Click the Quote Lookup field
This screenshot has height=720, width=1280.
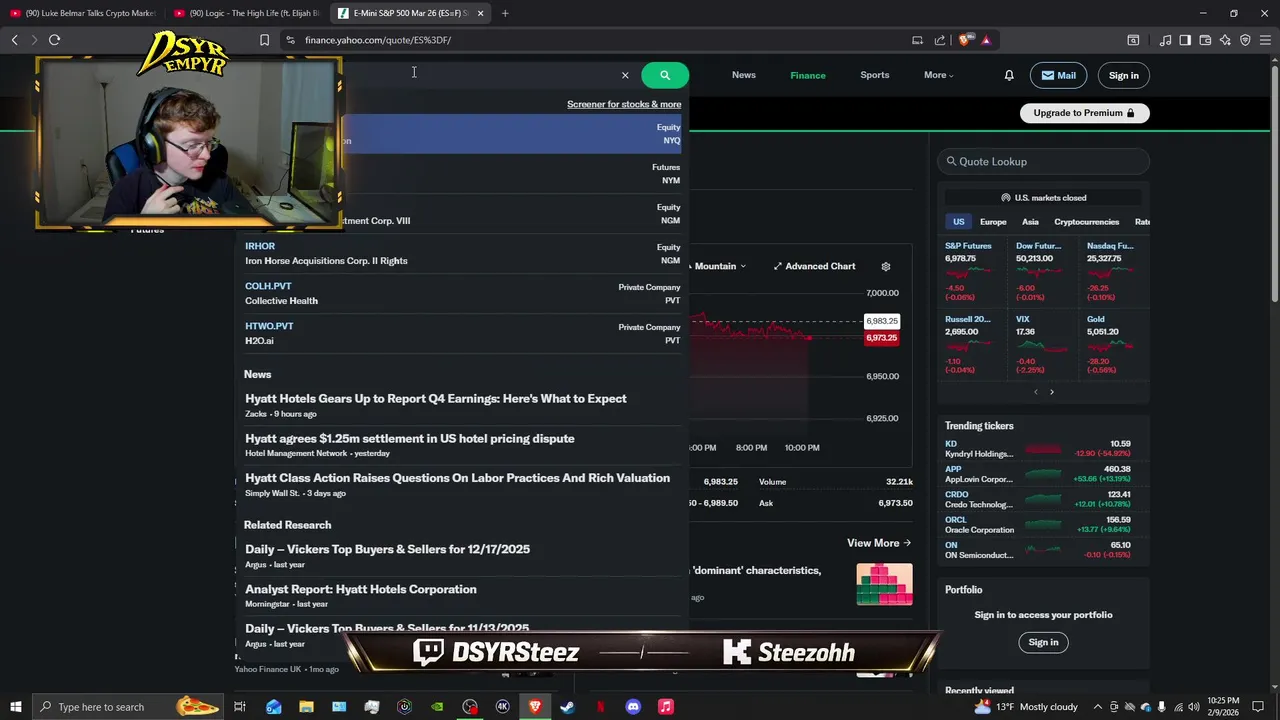pyautogui.click(x=1043, y=161)
